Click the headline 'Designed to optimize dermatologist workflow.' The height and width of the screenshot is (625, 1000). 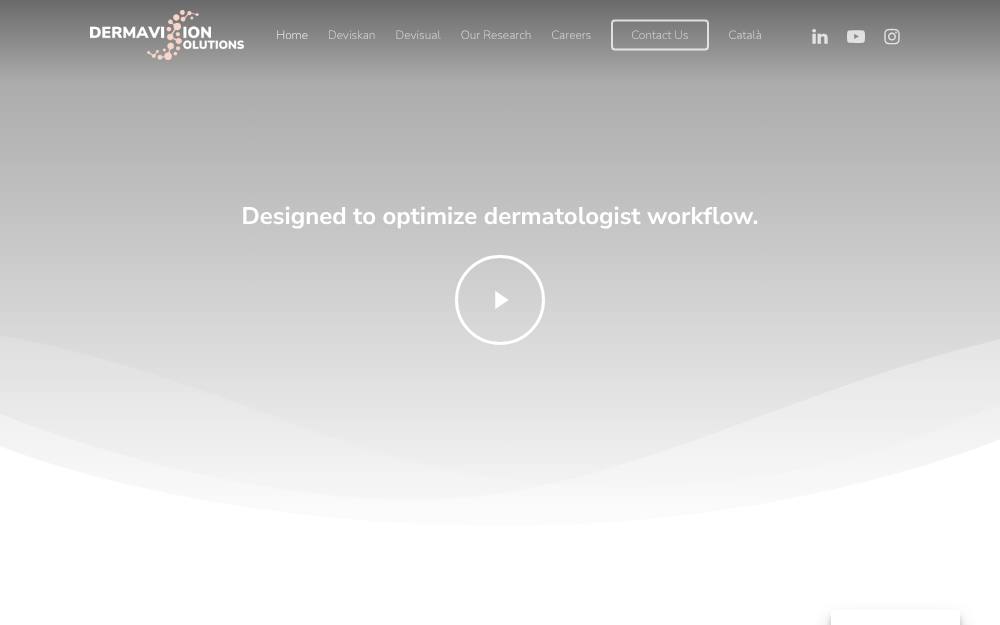point(500,216)
